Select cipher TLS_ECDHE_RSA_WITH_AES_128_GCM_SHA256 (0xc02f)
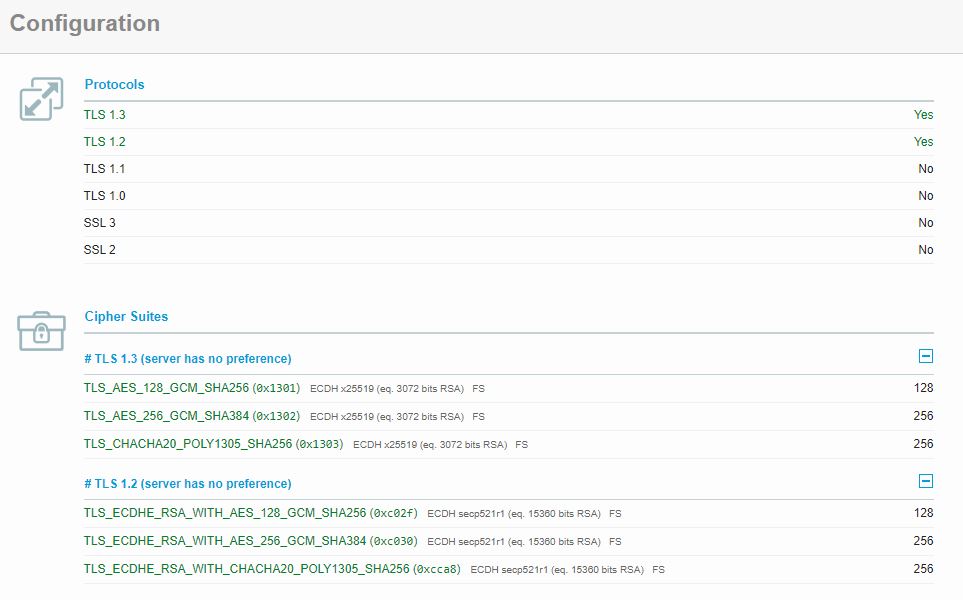963x600 pixels. tap(251, 513)
